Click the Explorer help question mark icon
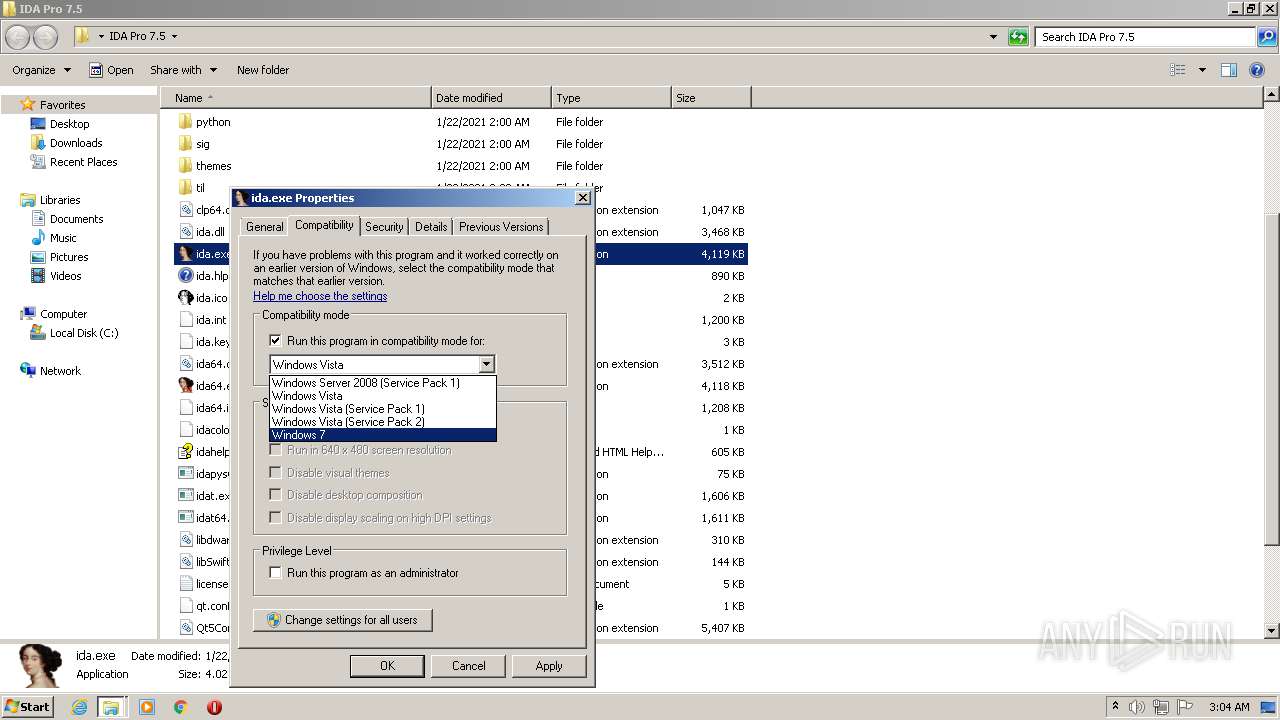 click(x=1258, y=70)
